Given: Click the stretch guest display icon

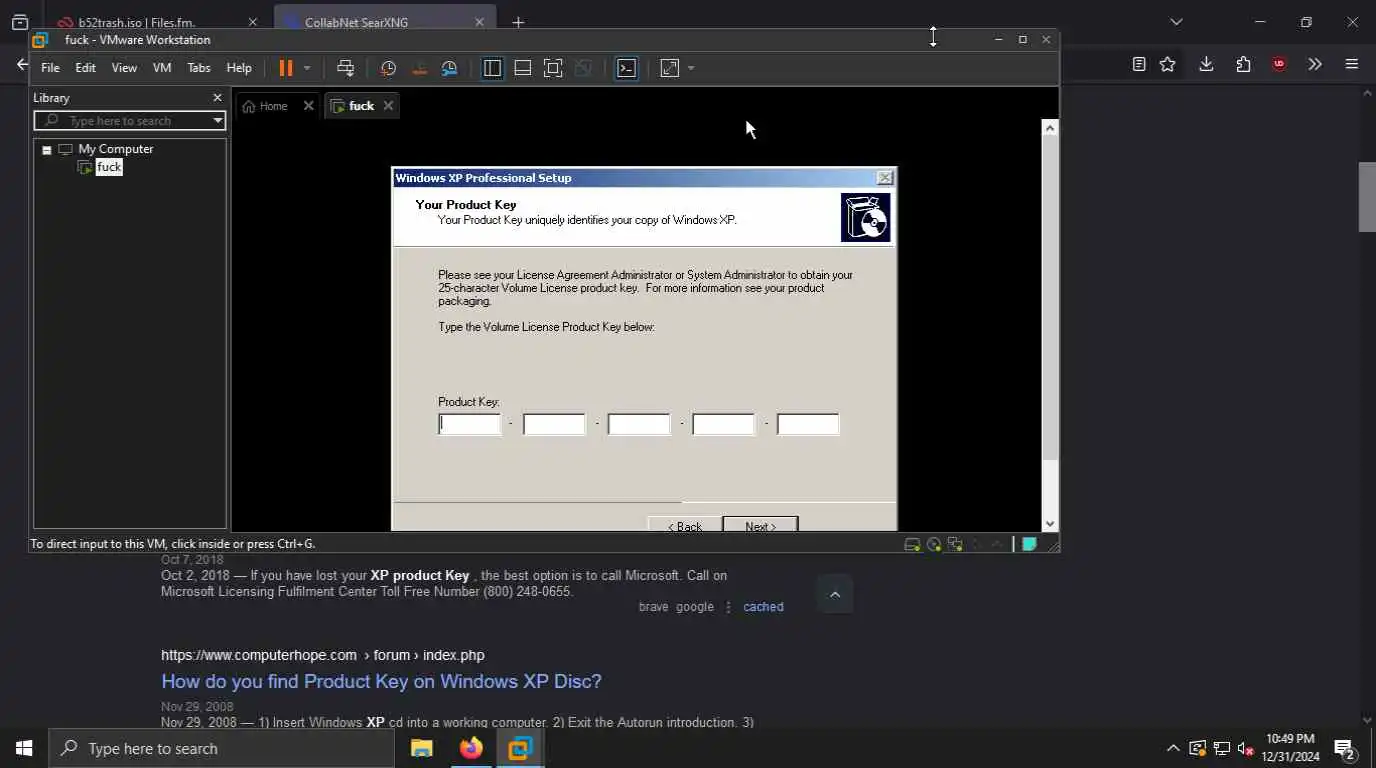Looking at the screenshot, I should [x=670, y=68].
